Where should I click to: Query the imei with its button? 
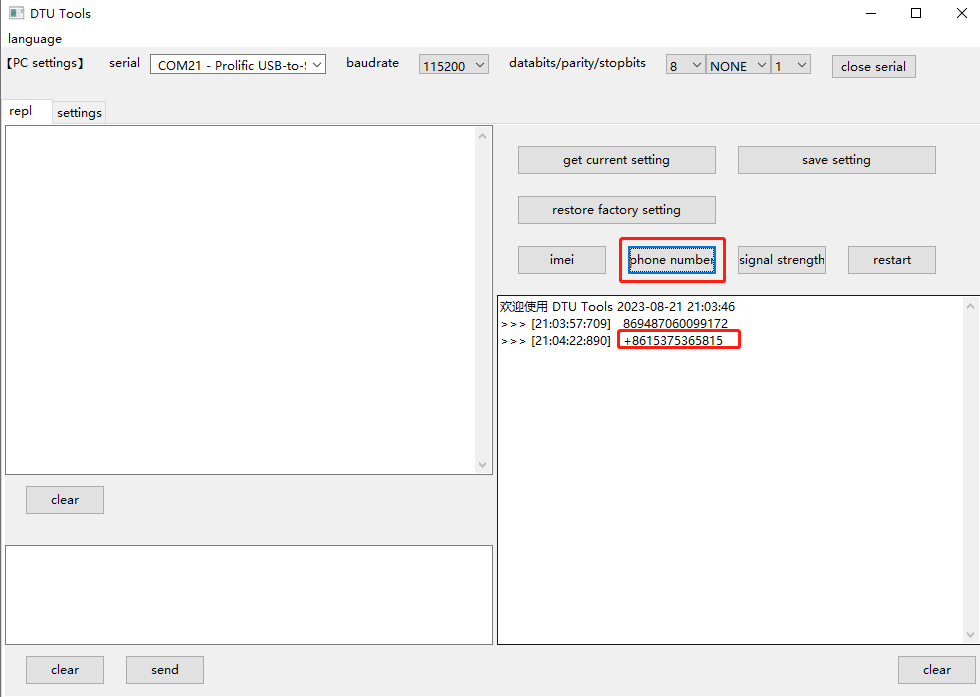pyautogui.click(x=561, y=260)
